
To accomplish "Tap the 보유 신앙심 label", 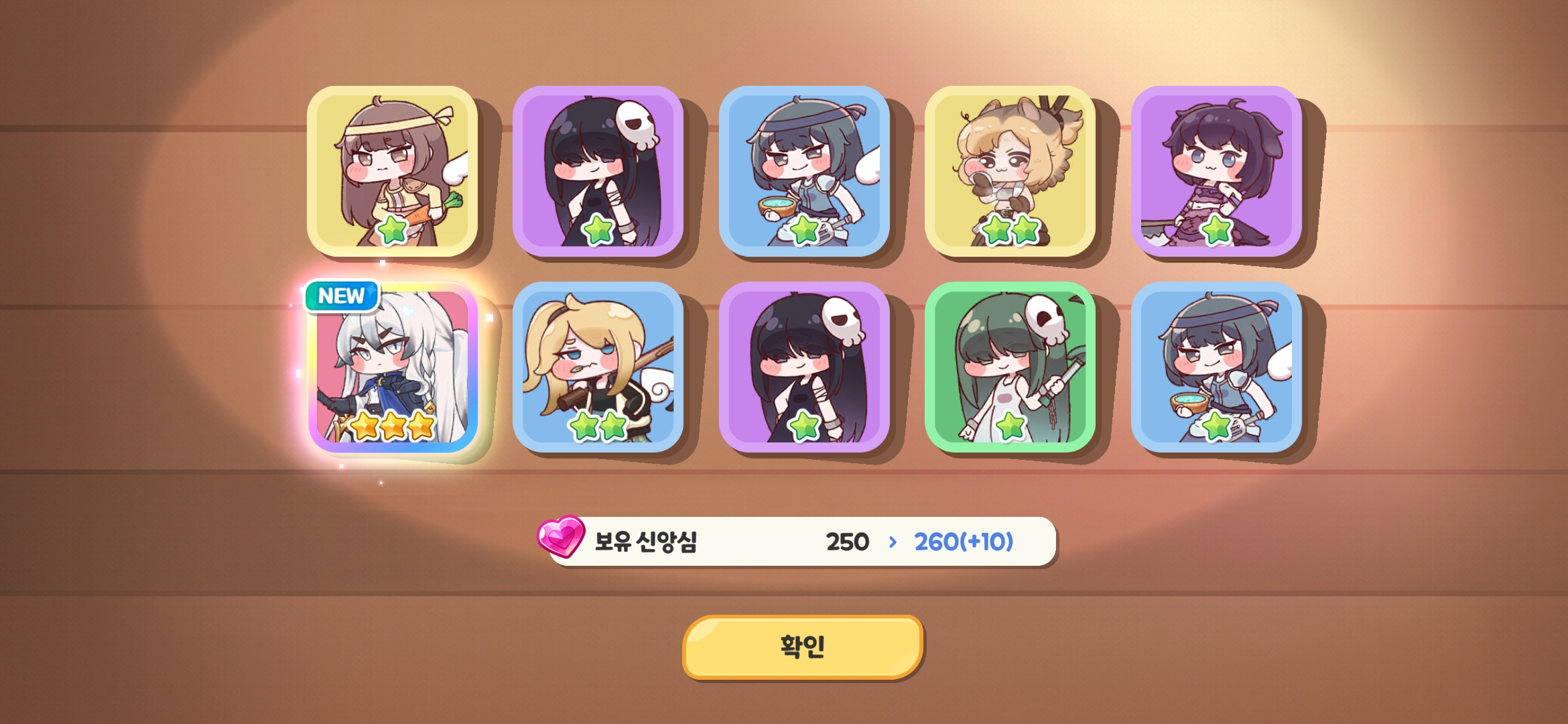I will (x=646, y=542).
